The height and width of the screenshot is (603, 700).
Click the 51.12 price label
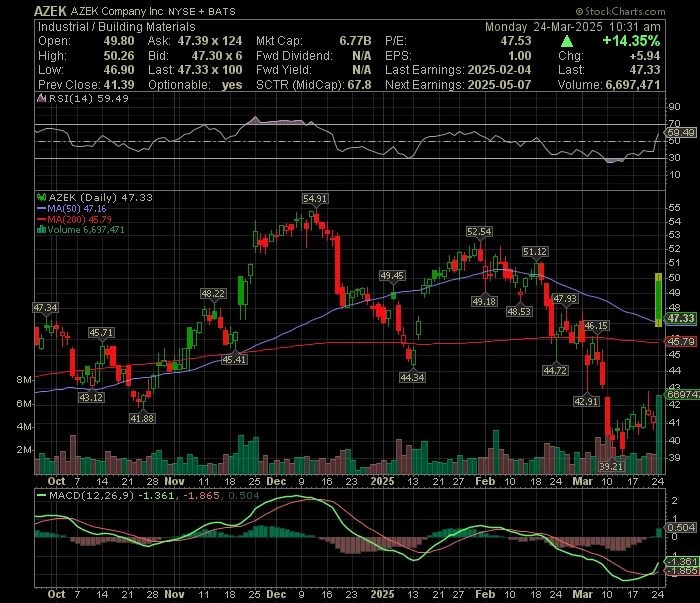click(x=535, y=252)
